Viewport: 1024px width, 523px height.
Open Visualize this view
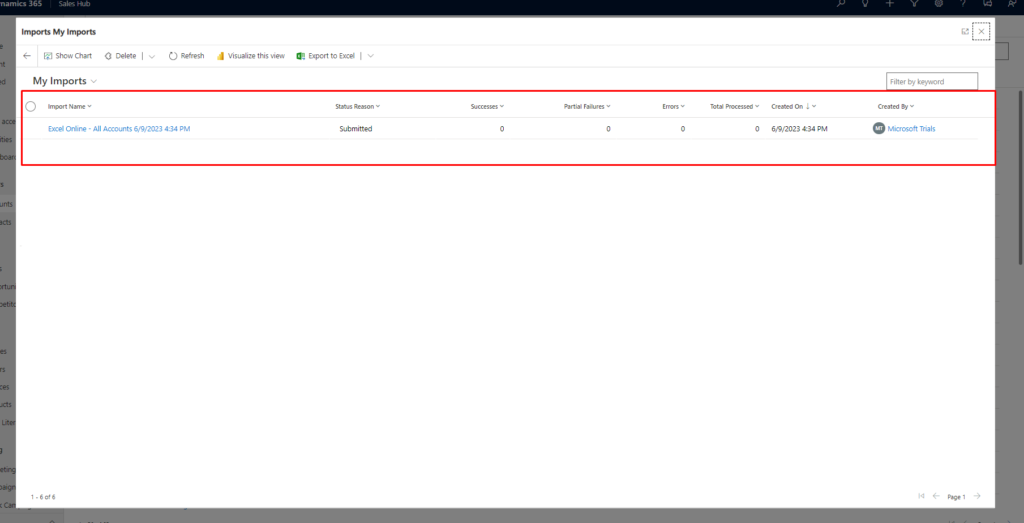[x=250, y=56]
